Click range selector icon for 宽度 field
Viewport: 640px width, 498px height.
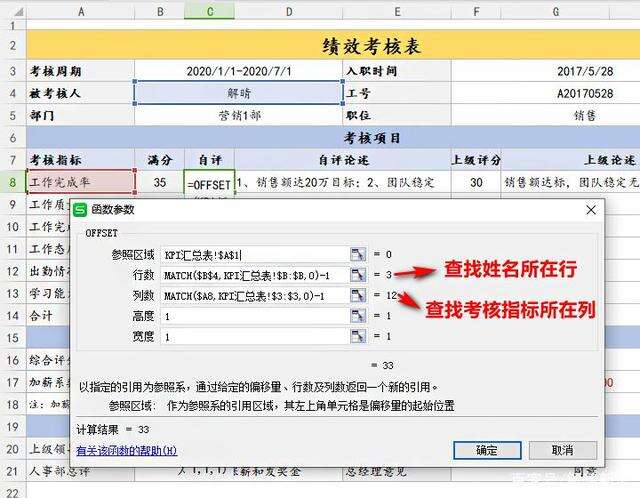pyautogui.click(x=358, y=336)
